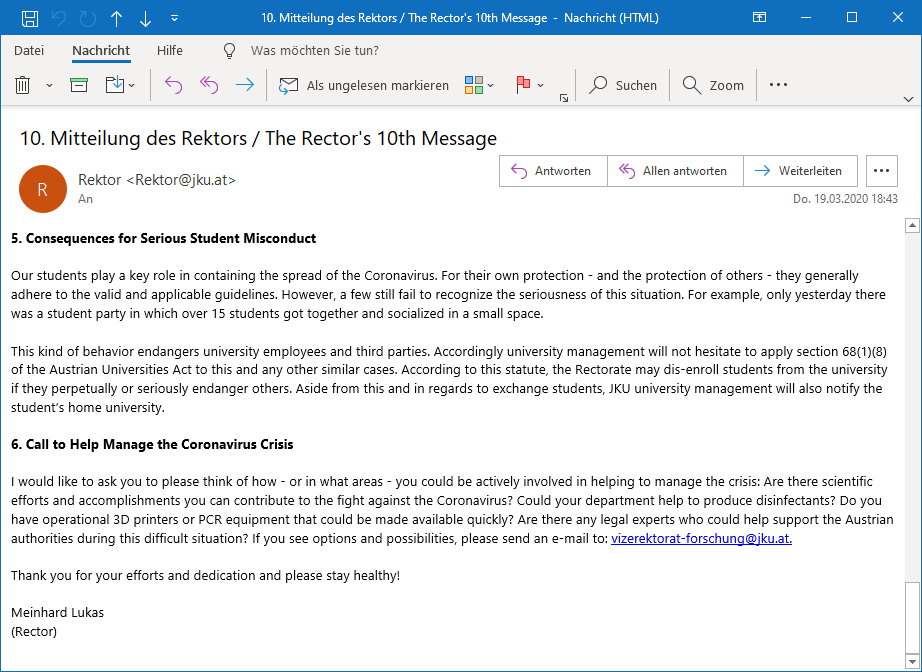Image resolution: width=922 pixels, height=672 pixels.
Task: Click the follow-up flag icon
Action: (523, 86)
